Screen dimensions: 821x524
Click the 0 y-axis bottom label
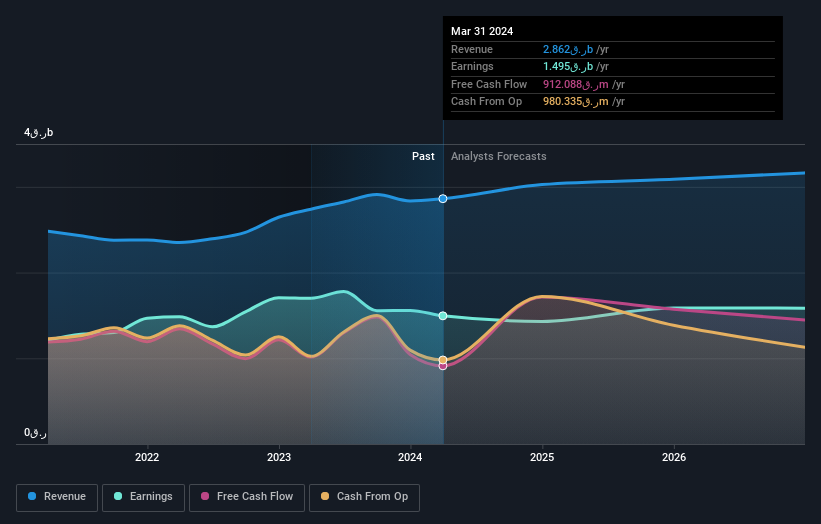click(x=35, y=433)
